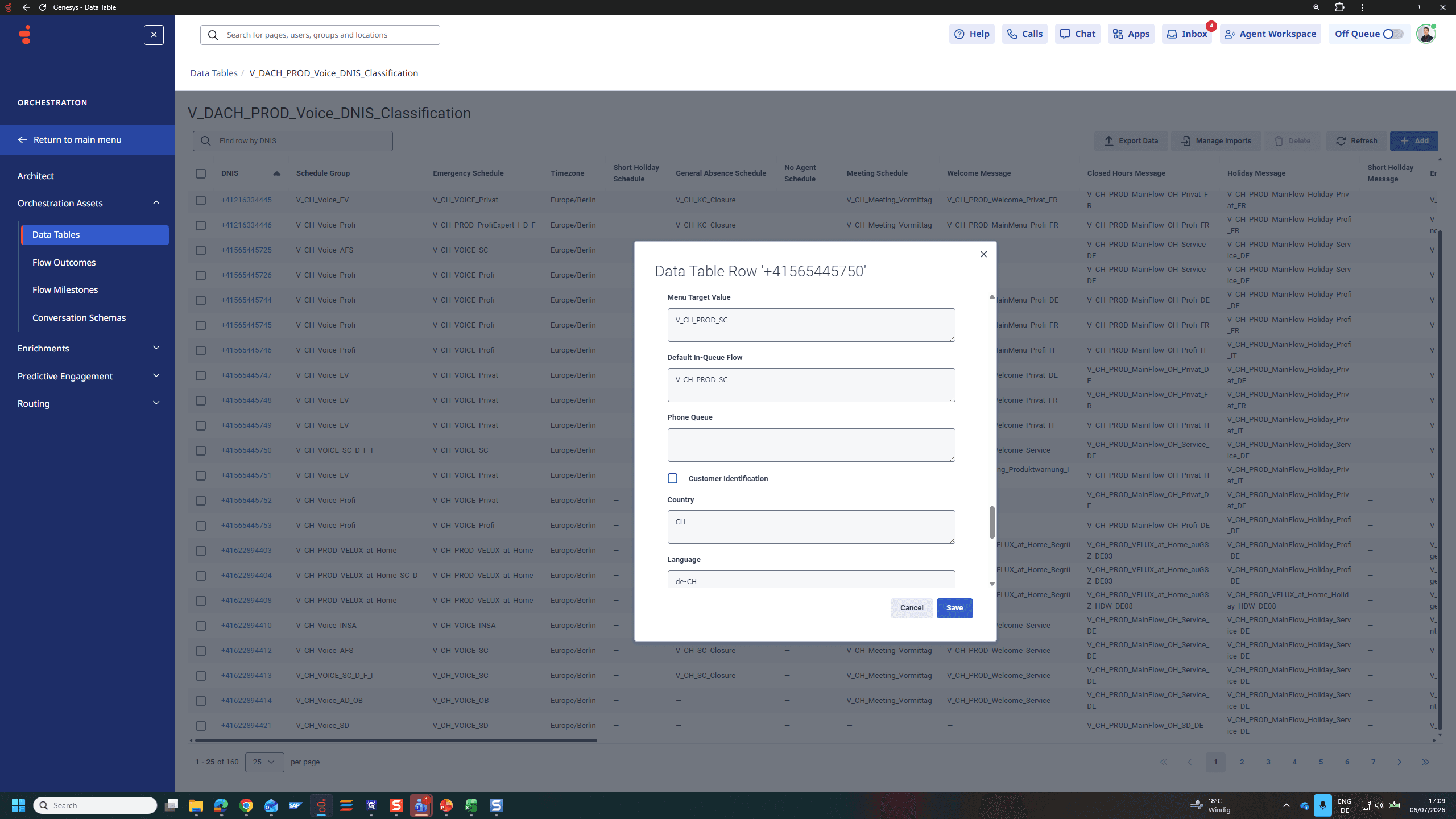The width and height of the screenshot is (1456, 819).
Task: Click the Phone Queue input field
Action: (x=811, y=445)
